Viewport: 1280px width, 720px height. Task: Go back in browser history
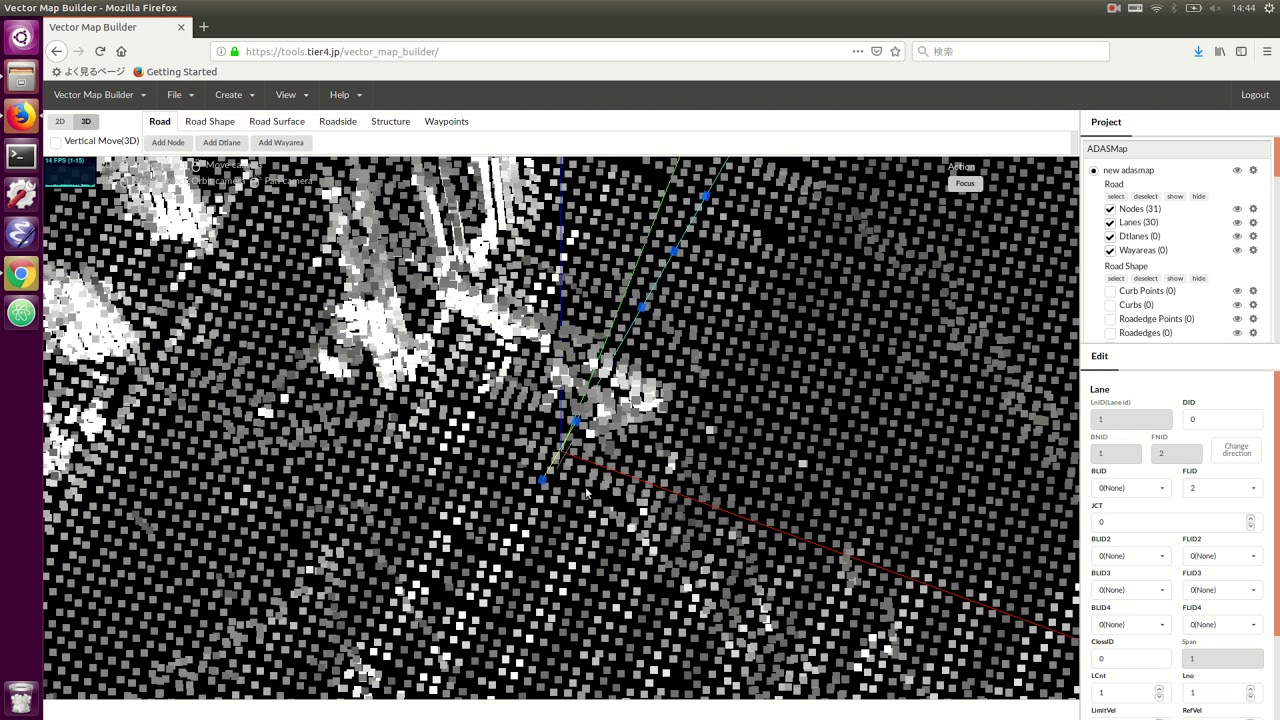57,51
